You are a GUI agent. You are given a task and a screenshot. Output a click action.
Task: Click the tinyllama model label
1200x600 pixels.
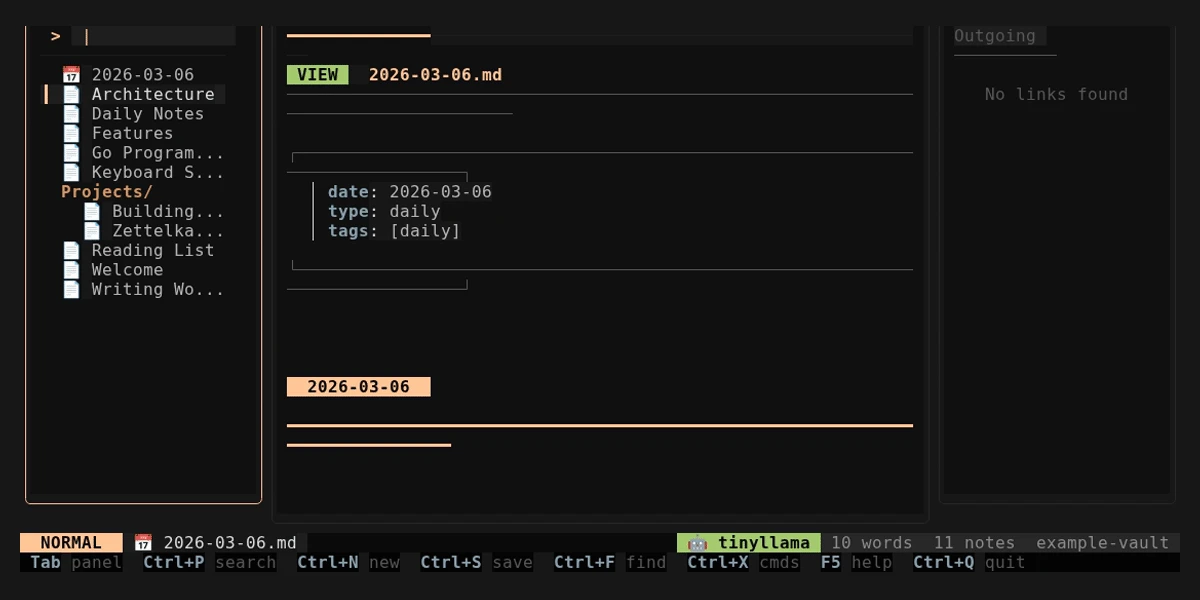click(x=764, y=543)
